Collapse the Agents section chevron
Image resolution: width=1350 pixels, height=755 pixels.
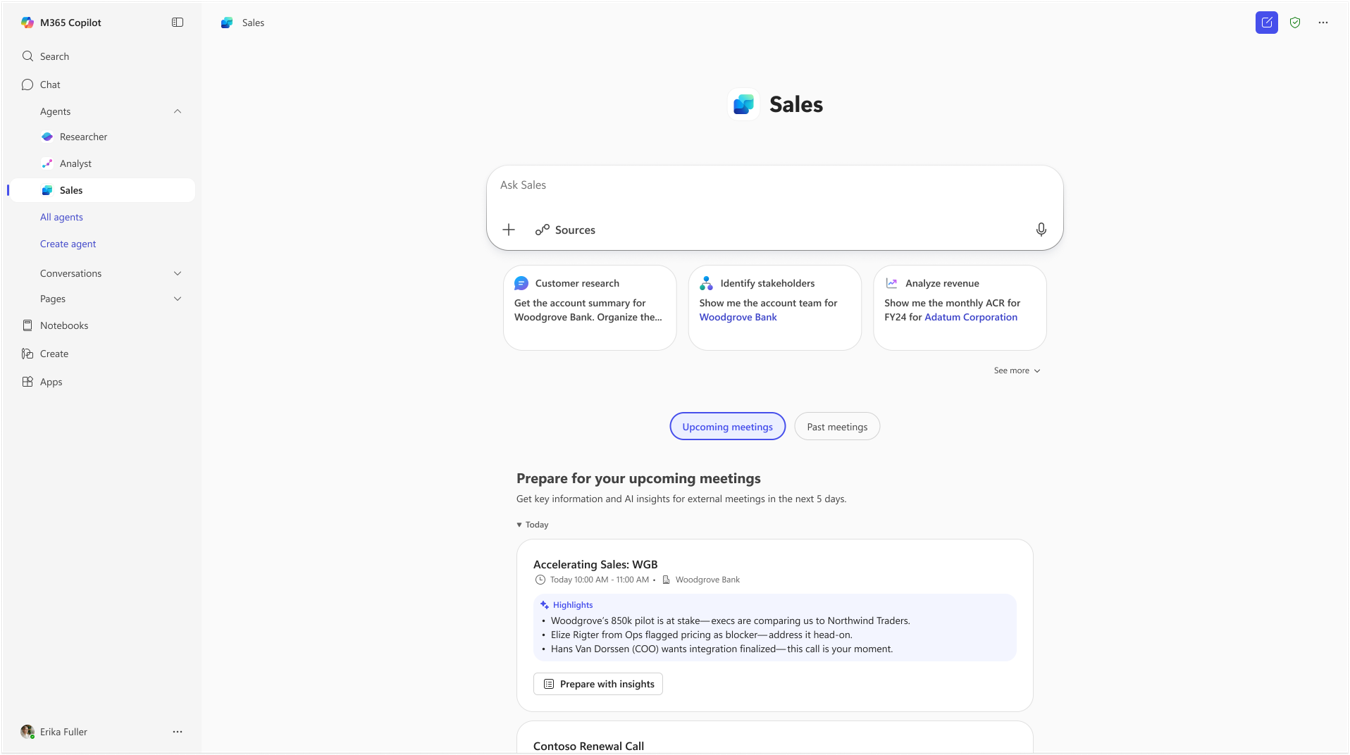(177, 111)
